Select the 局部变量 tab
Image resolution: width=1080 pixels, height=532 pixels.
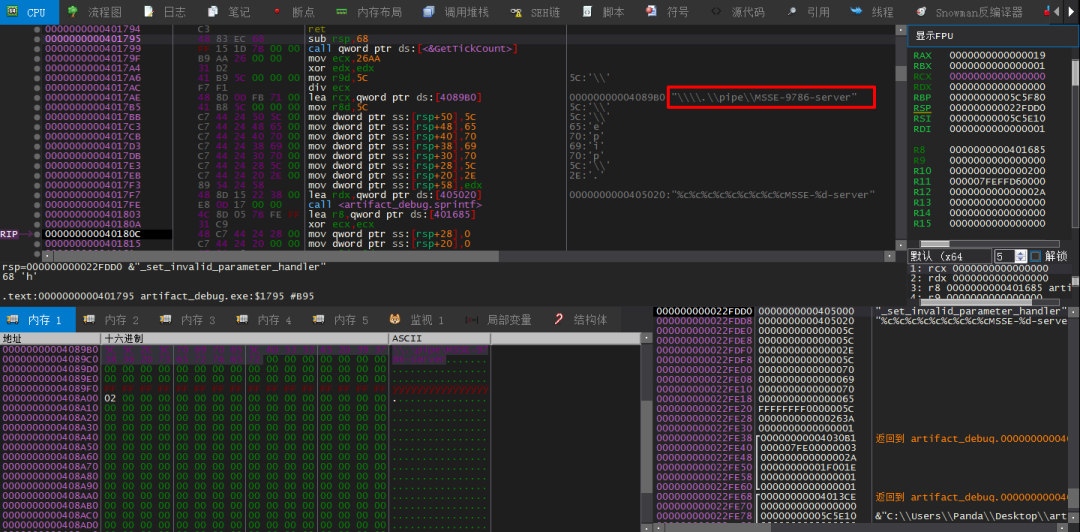tap(508, 320)
